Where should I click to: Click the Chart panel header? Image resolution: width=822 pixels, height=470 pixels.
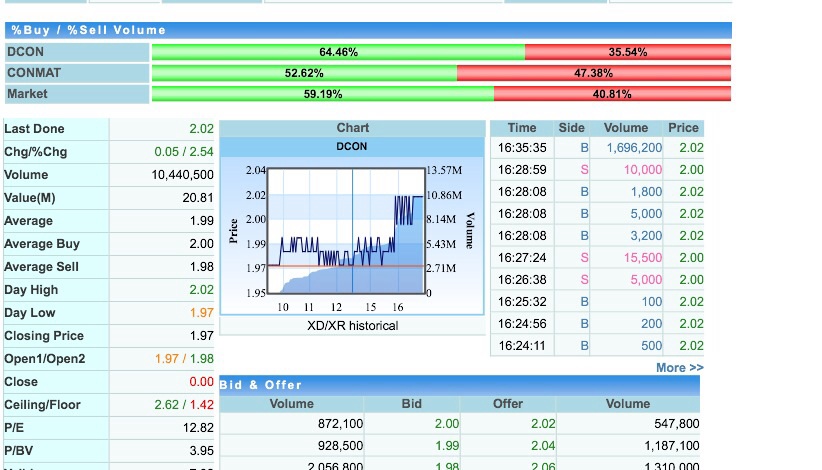click(352, 128)
